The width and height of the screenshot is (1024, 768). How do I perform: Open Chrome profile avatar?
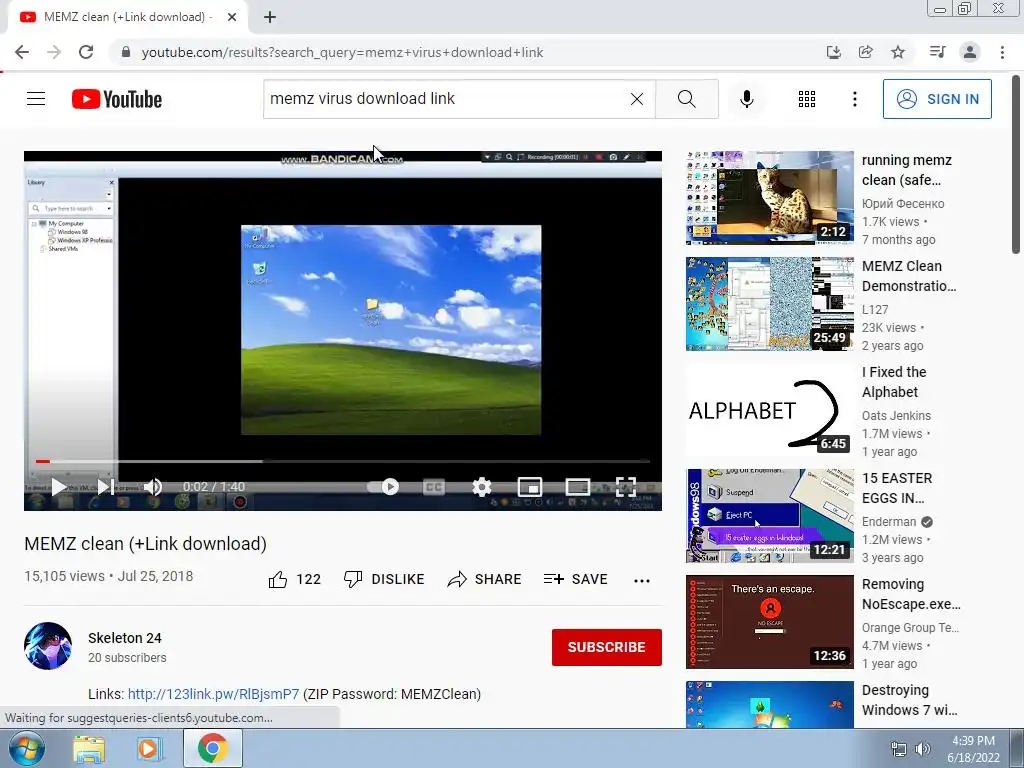[x=970, y=52]
